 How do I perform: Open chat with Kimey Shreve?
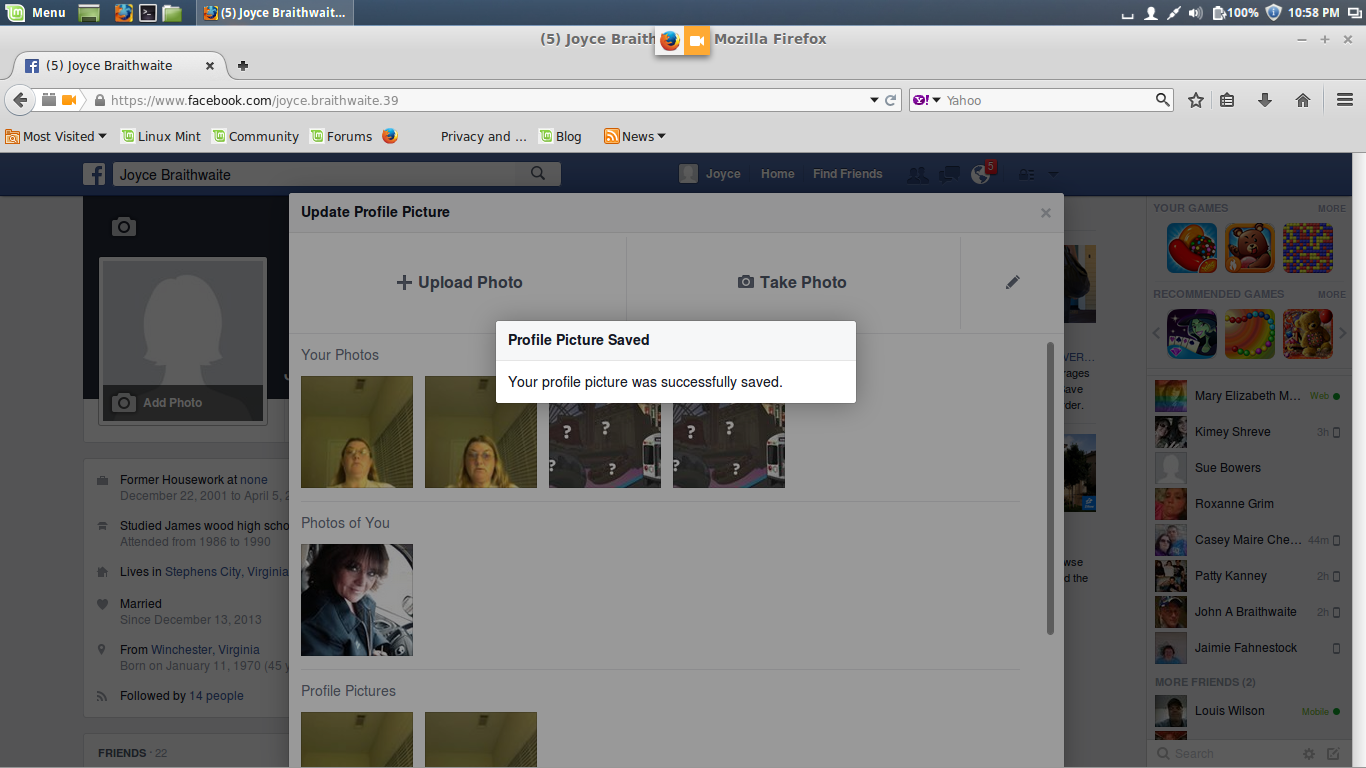pyautogui.click(x=1247, y=432)
